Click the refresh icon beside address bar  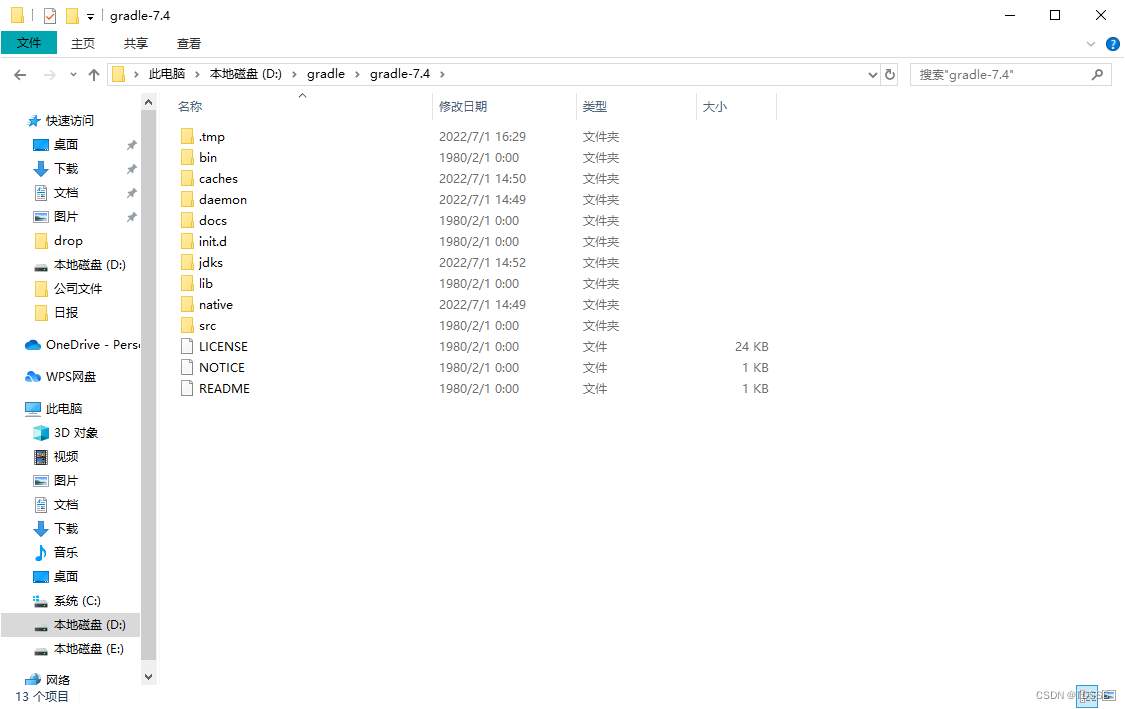click(889, 73)
